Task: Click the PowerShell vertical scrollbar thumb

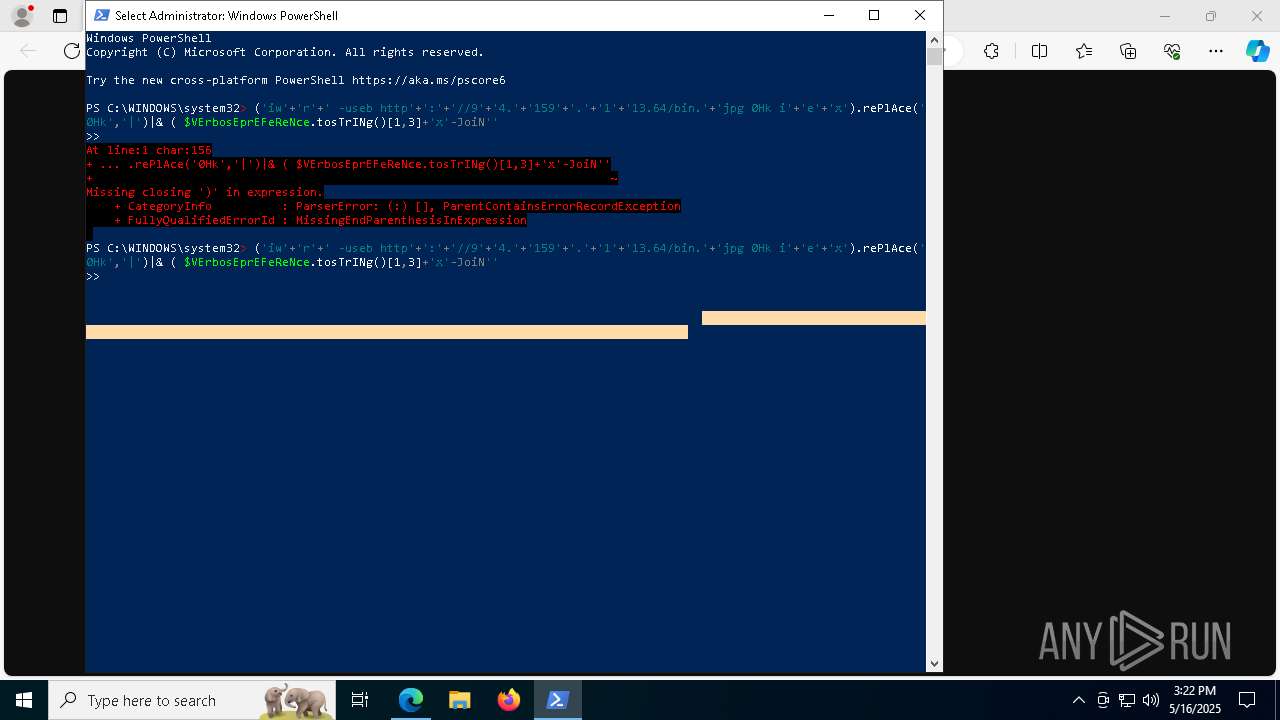Action: (x=935, y=56)
